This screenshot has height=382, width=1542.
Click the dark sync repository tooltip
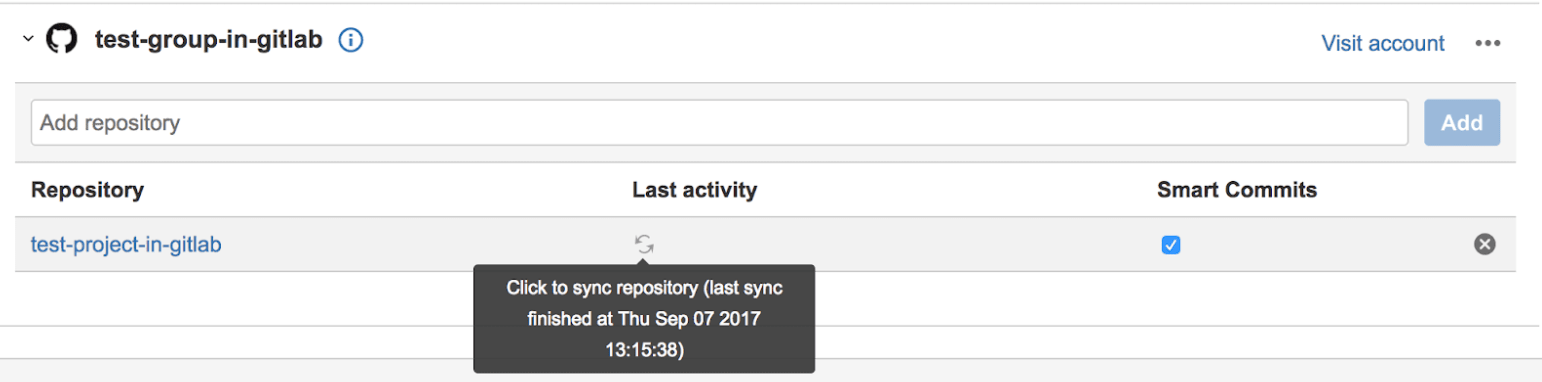pos(644,319)
